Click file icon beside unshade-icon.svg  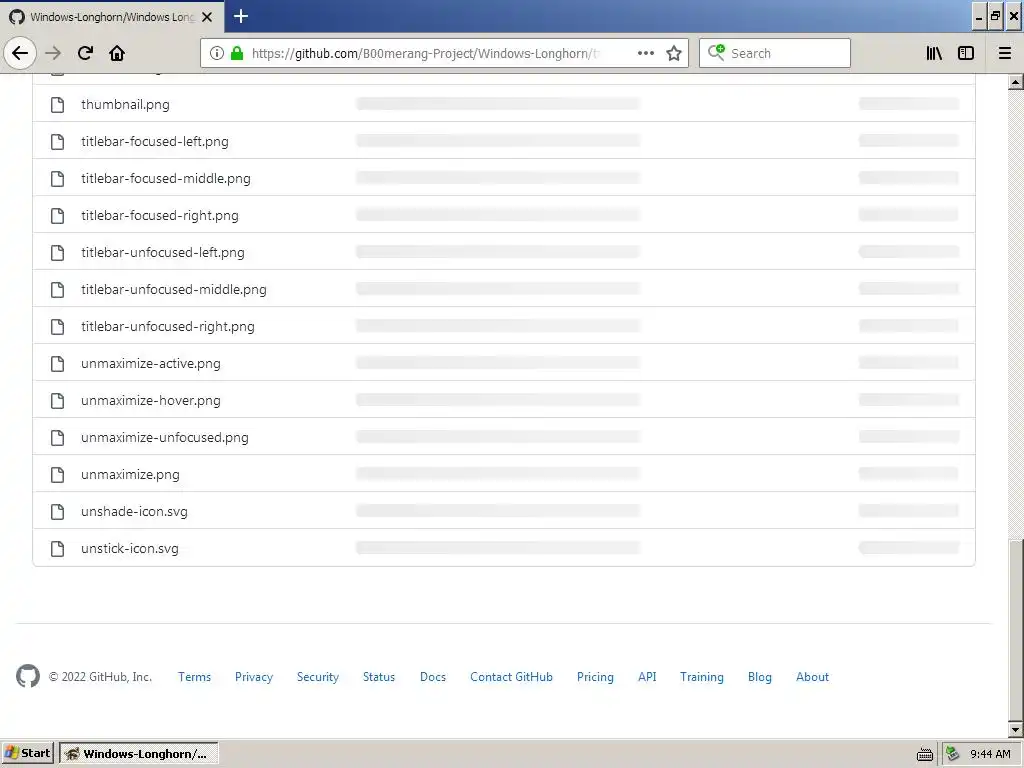pos(57,511)
